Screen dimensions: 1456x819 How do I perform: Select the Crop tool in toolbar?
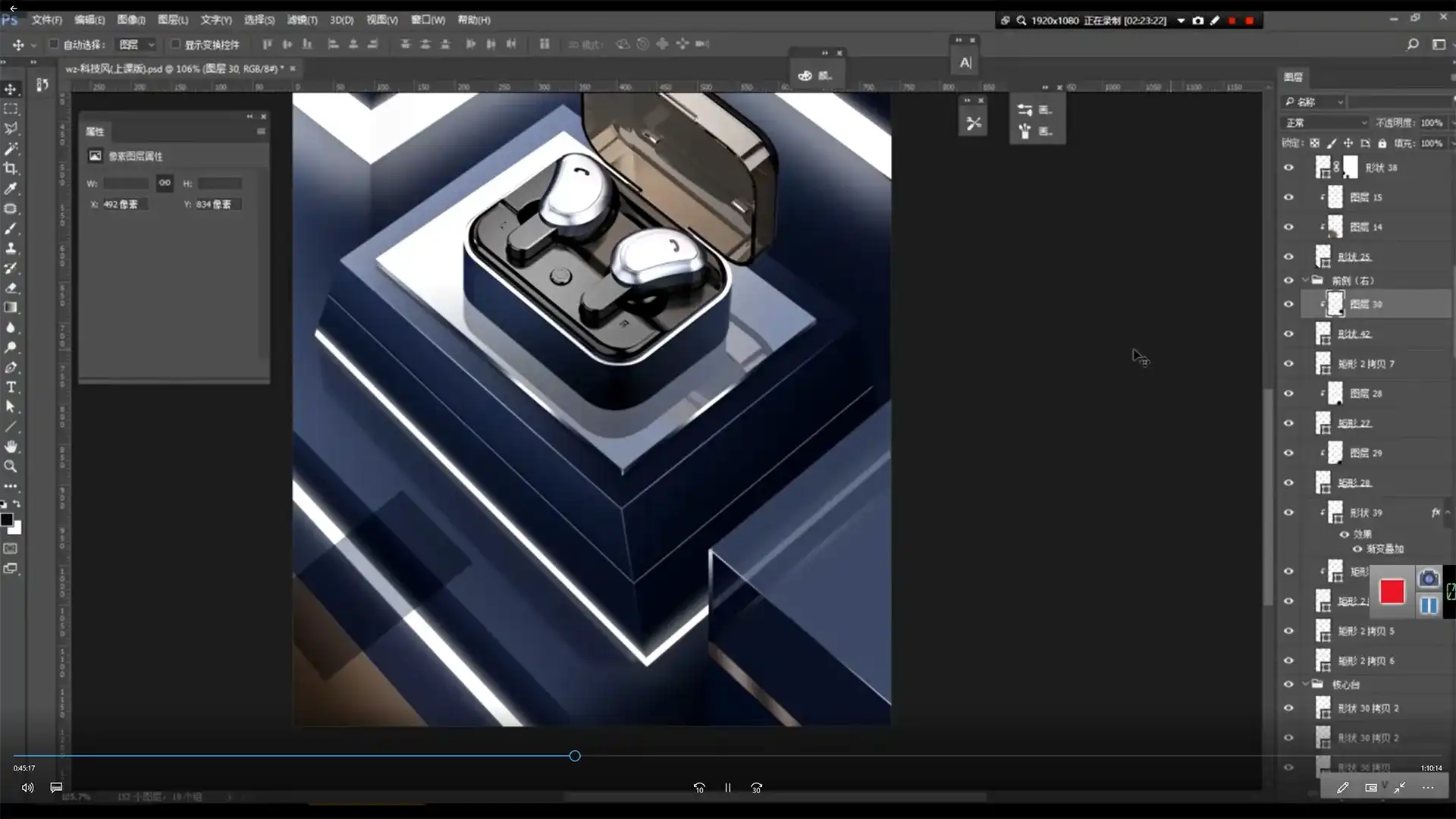11,168
